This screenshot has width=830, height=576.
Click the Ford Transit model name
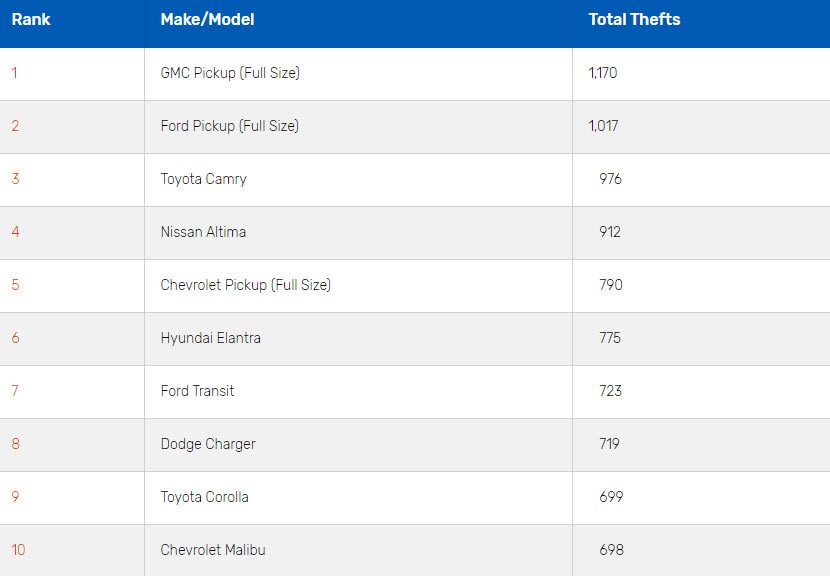pos(197,391)
